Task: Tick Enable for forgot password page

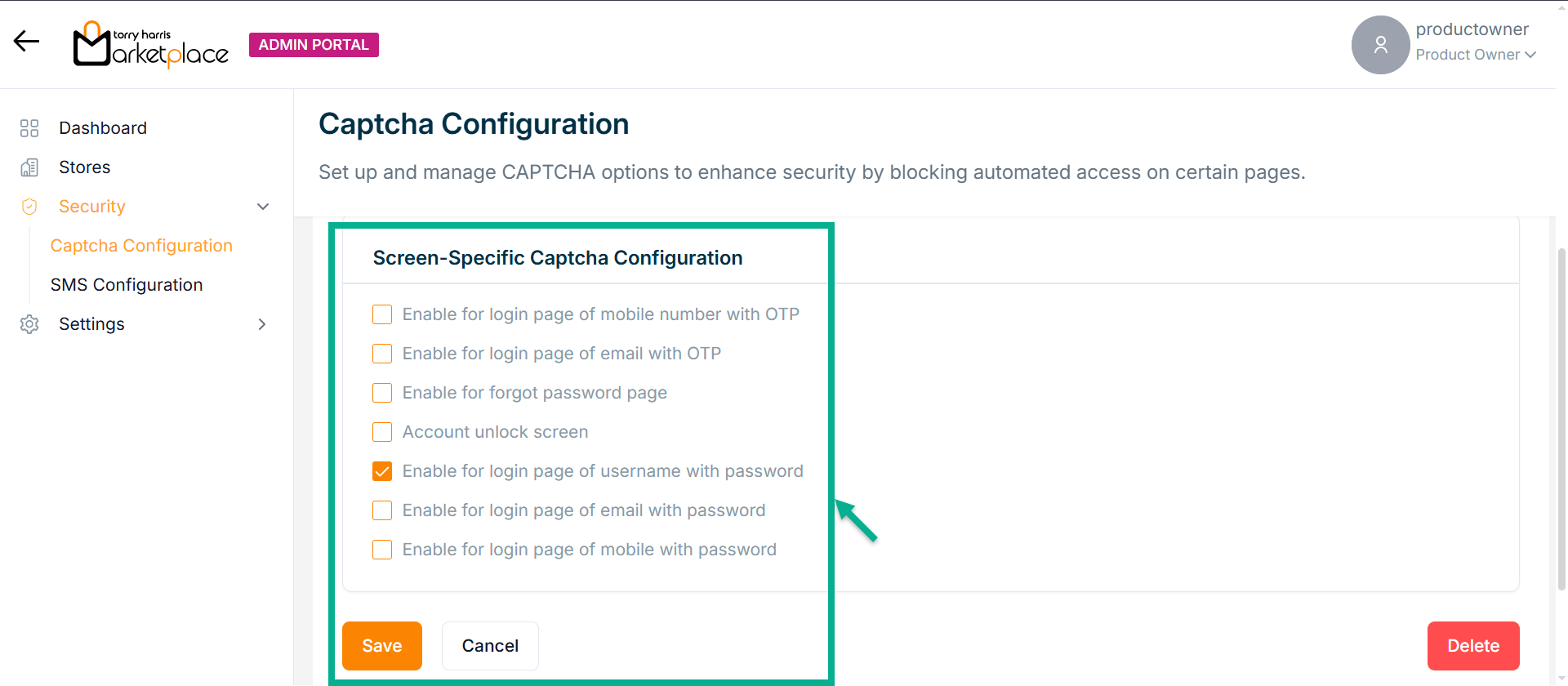Action: click(382, 393)
